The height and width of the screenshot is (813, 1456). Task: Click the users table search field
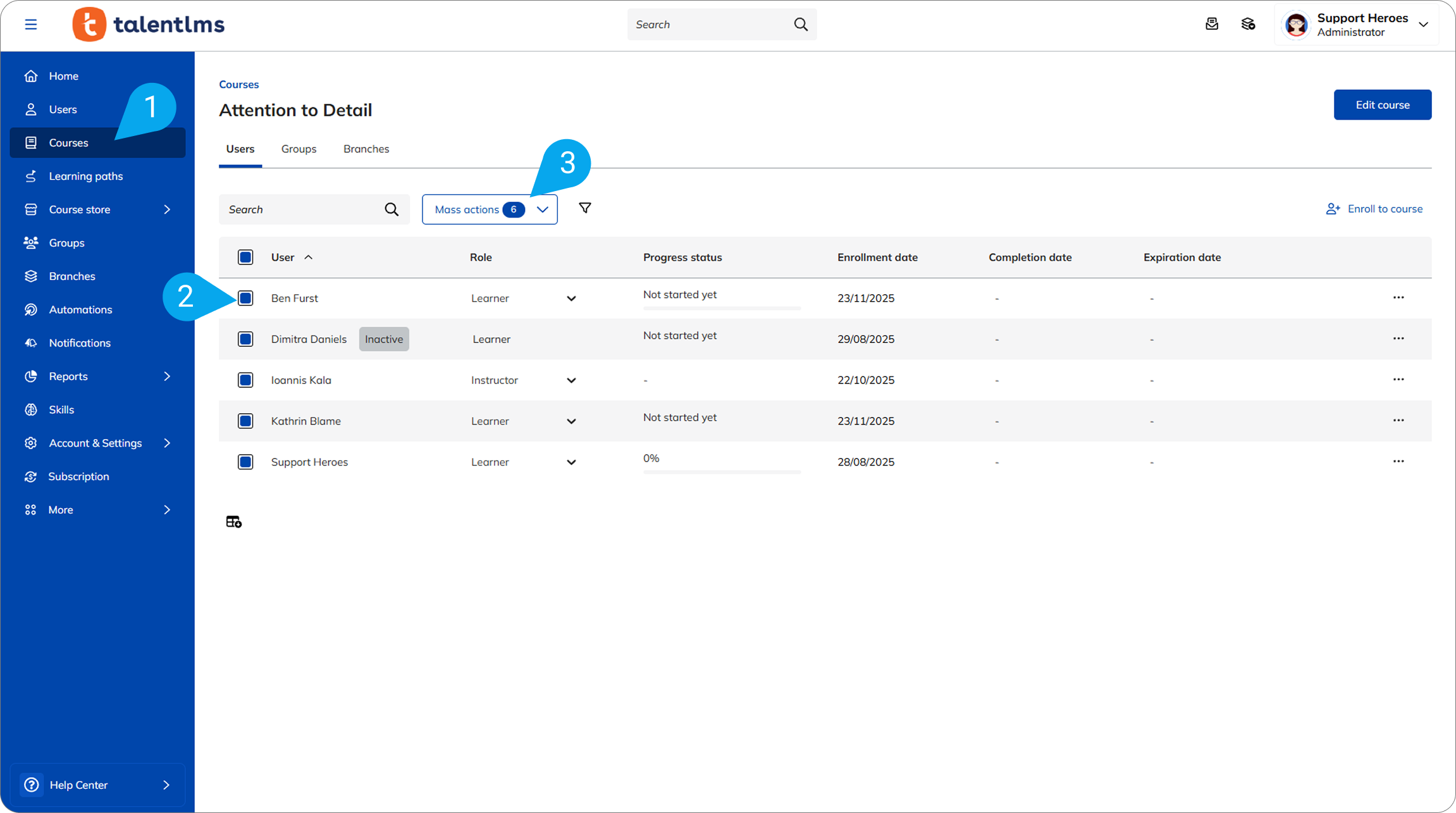tap(304, 209)
